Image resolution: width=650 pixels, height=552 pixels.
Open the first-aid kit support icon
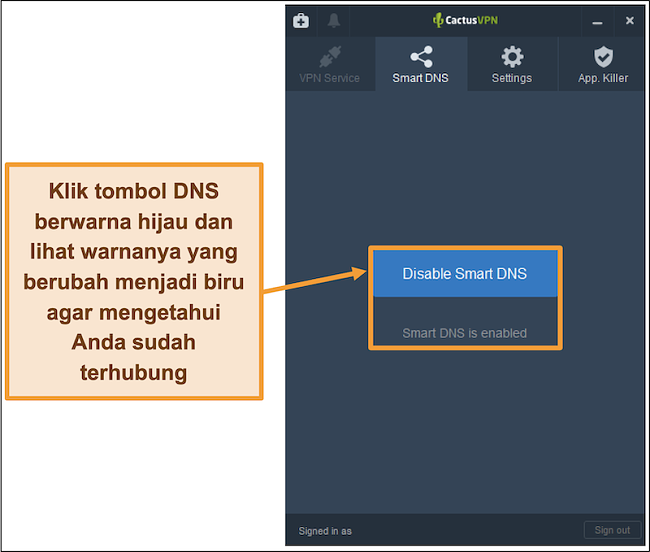(x=301, y=20)
